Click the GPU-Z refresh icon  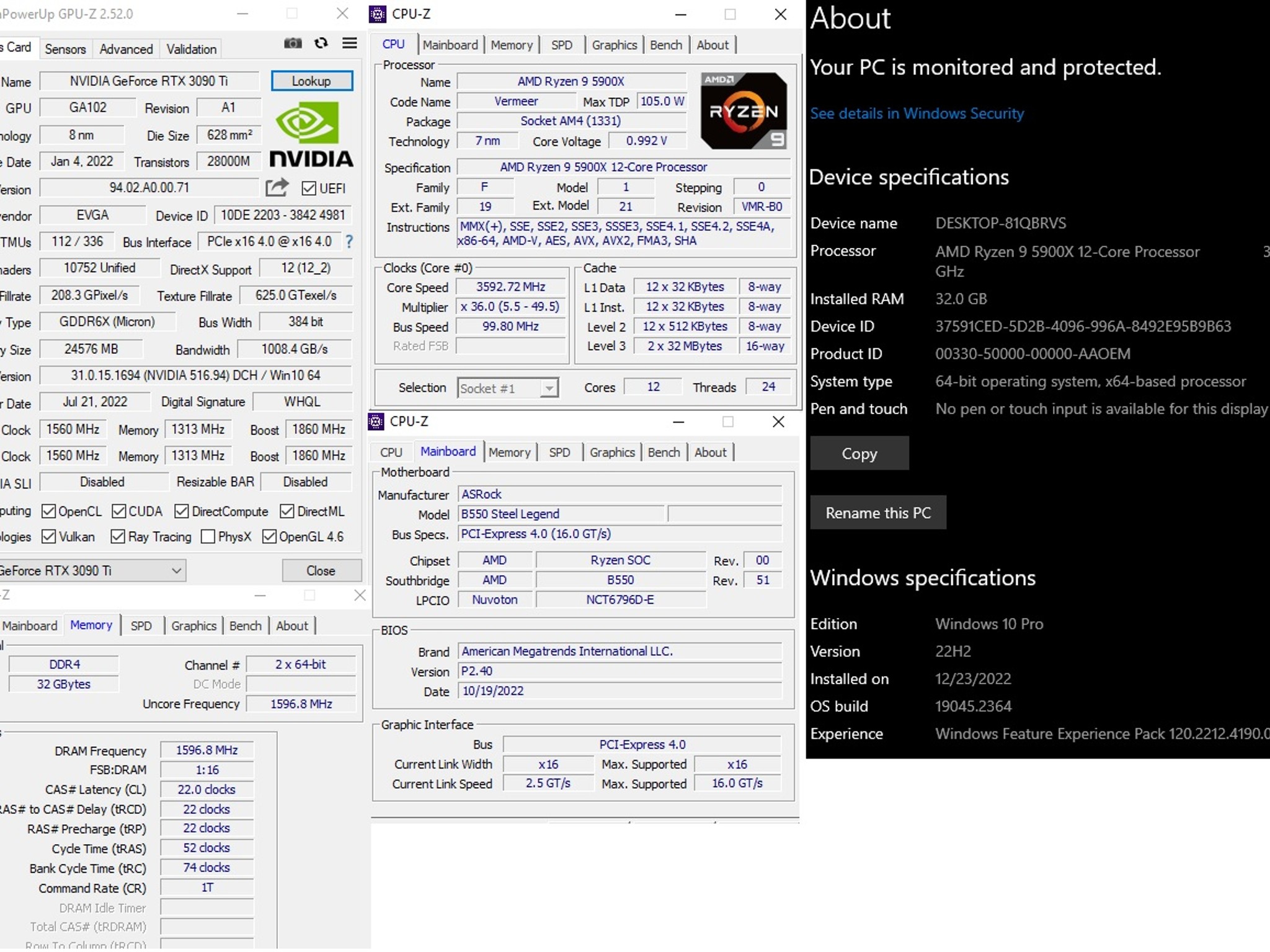click(x=321, y=43)
